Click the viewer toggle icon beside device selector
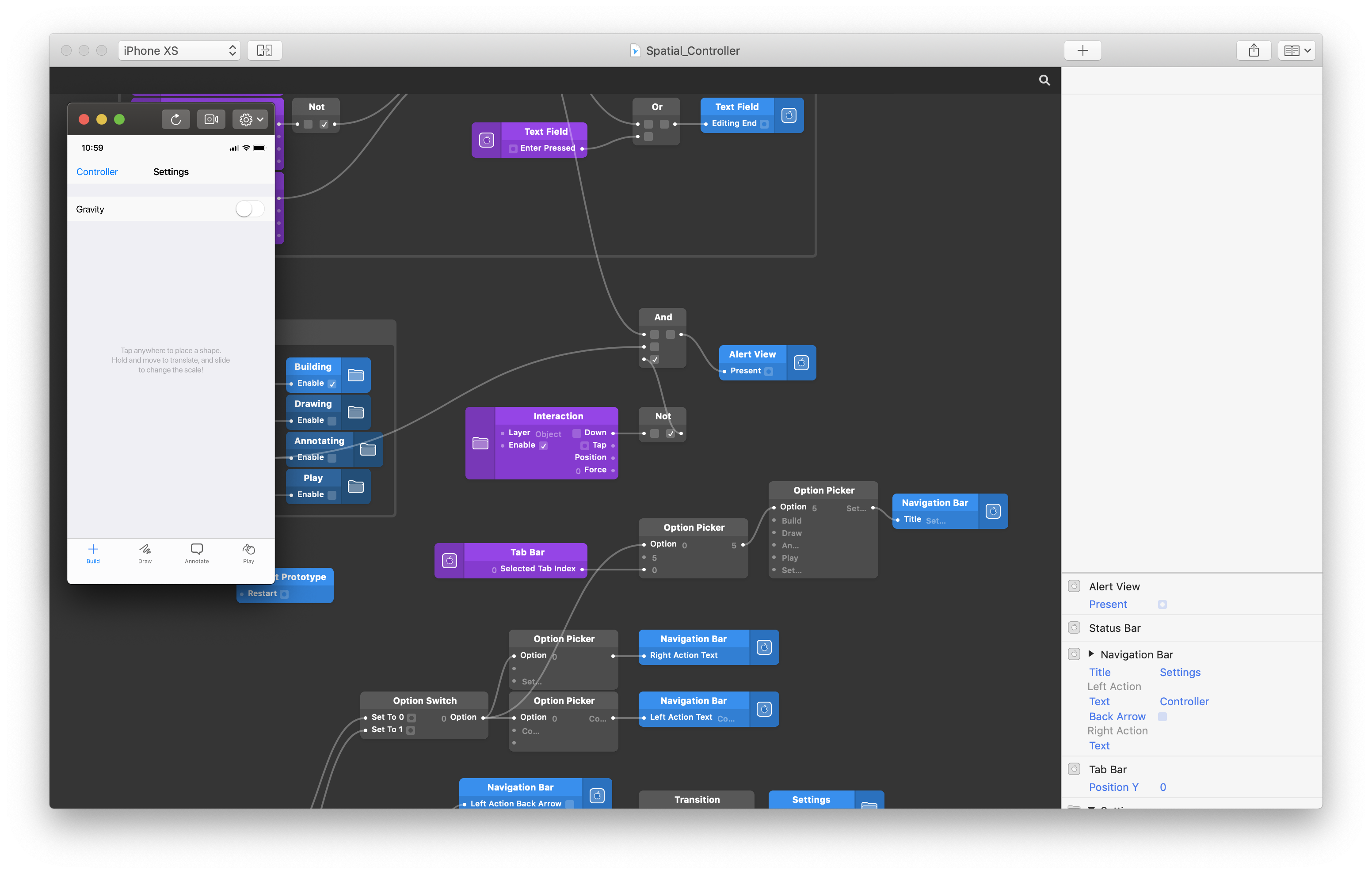 tap(264, 51)
